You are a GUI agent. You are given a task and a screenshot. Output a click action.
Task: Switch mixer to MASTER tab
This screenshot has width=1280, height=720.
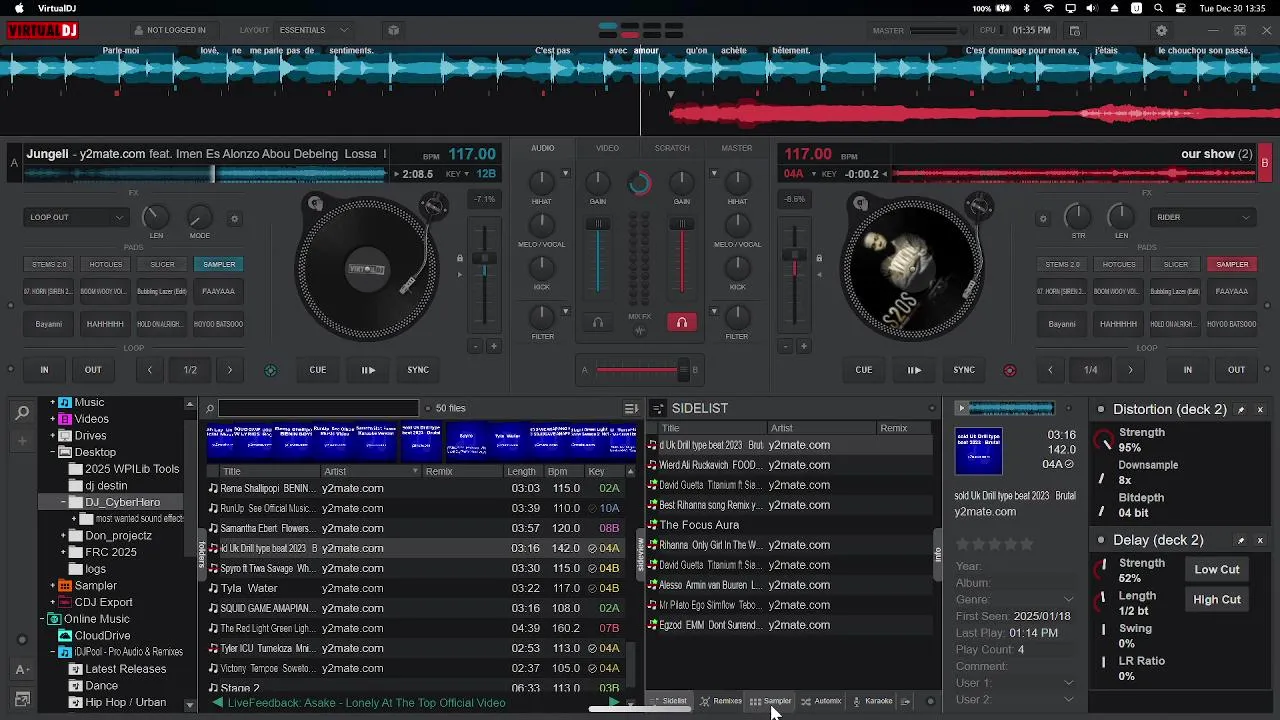pos(737,148)
